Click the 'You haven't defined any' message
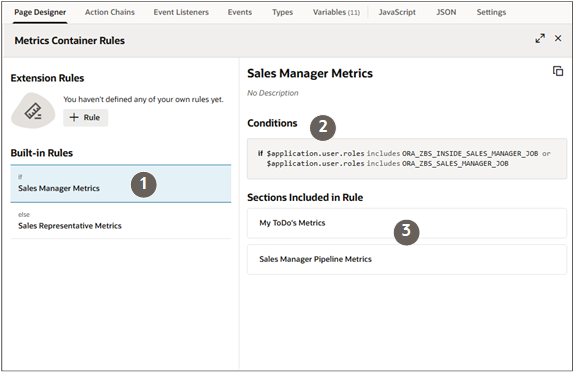 tap(143, 99)
